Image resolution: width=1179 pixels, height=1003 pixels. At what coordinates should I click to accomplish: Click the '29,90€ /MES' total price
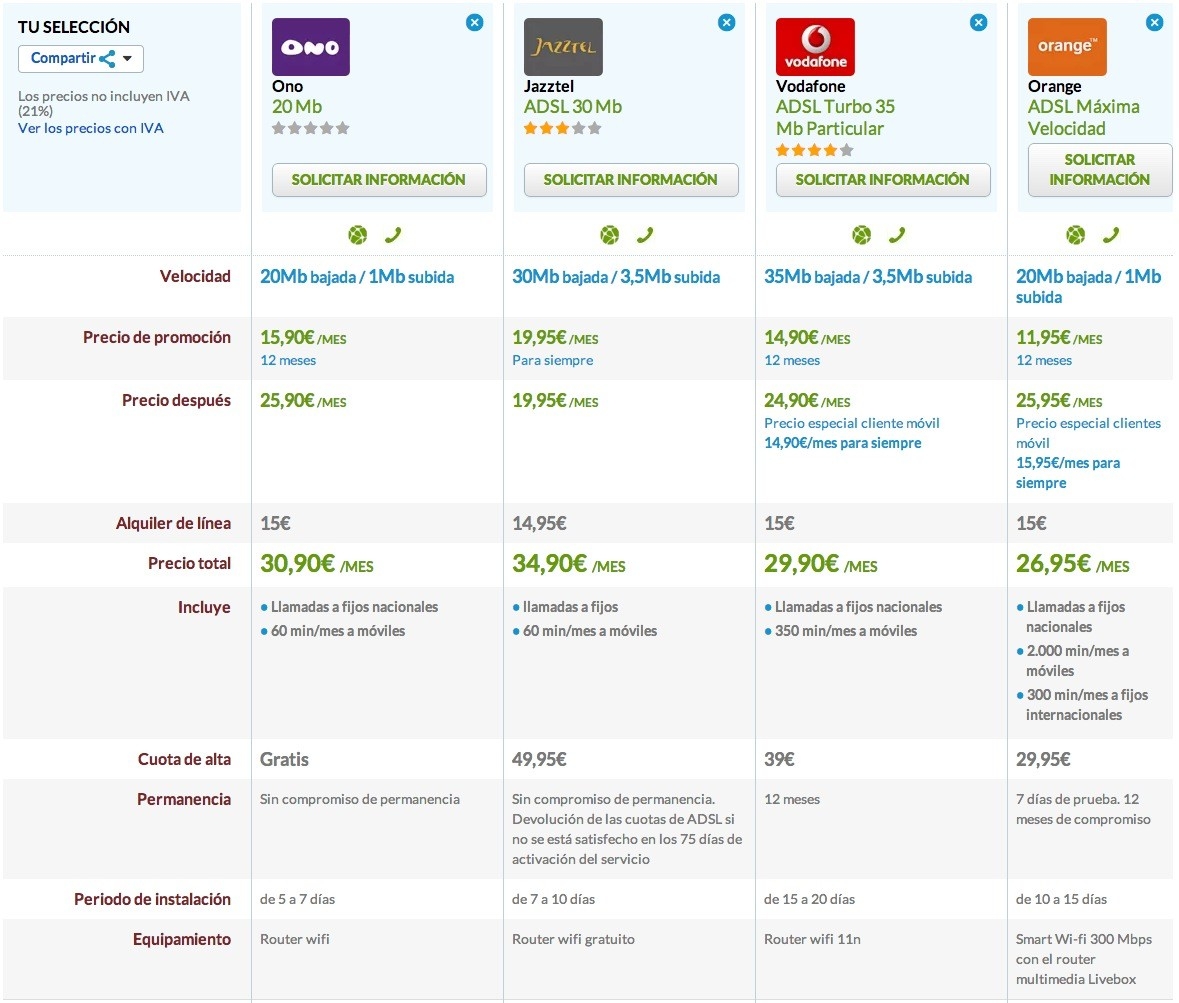coord(820,564)
